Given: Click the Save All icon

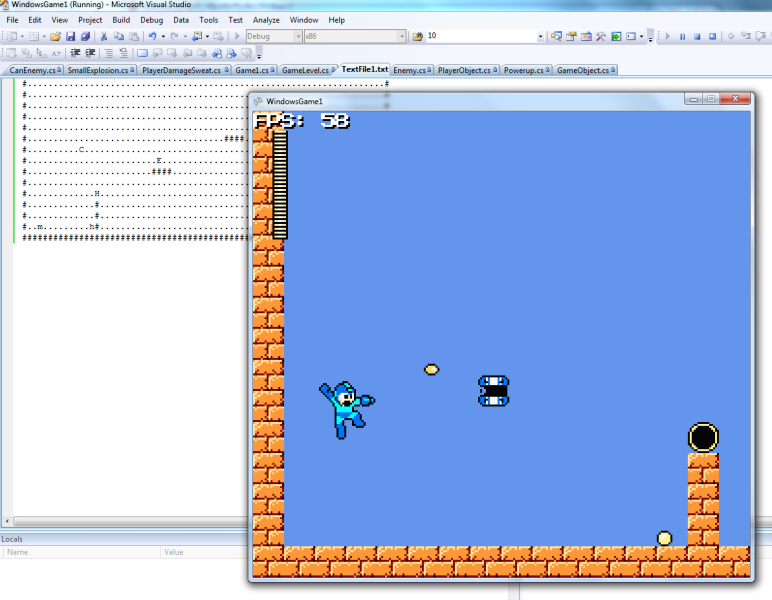Looking at the screenshot, I should (x=85, y=36).
